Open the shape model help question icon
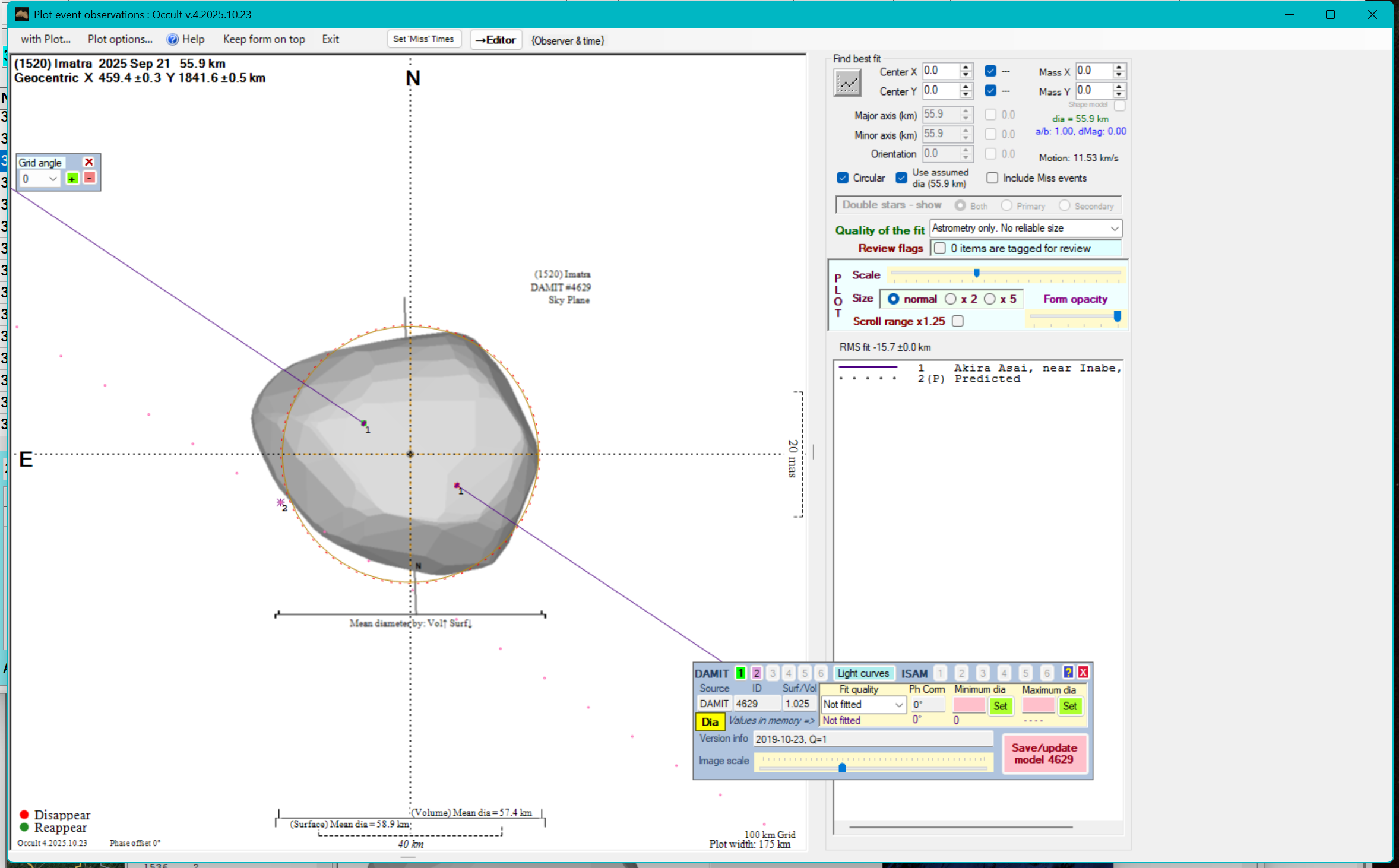Screen dimensions: 1399x868 tap(1068, 672)
